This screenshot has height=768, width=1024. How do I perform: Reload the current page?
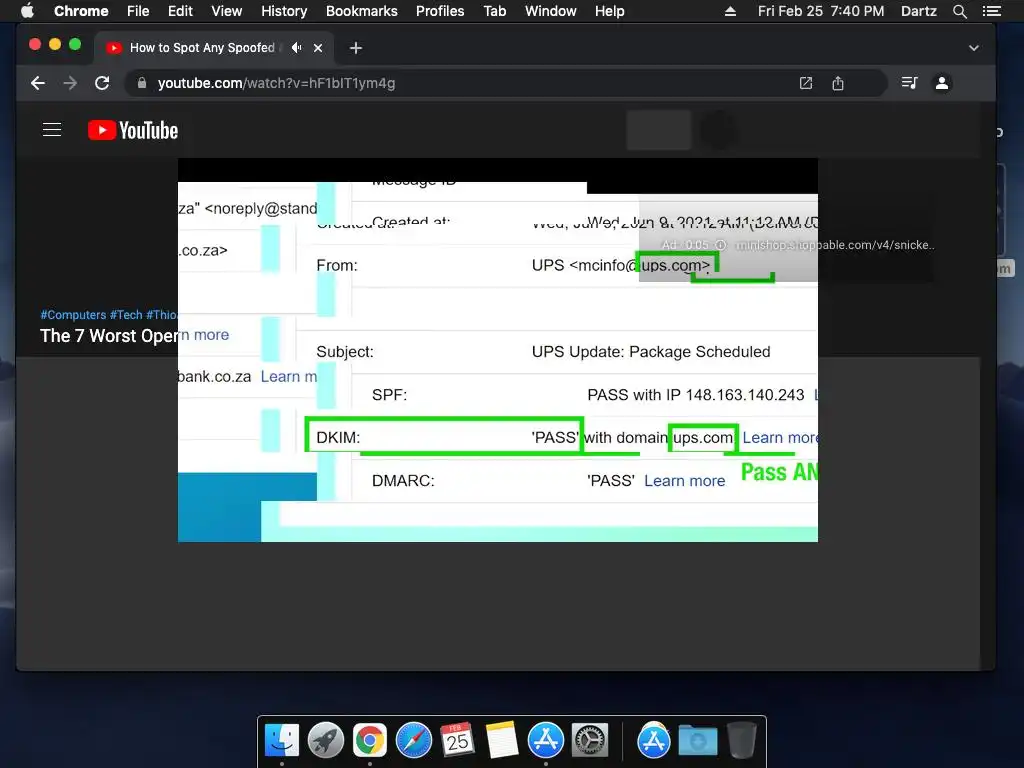coord(102,83)
